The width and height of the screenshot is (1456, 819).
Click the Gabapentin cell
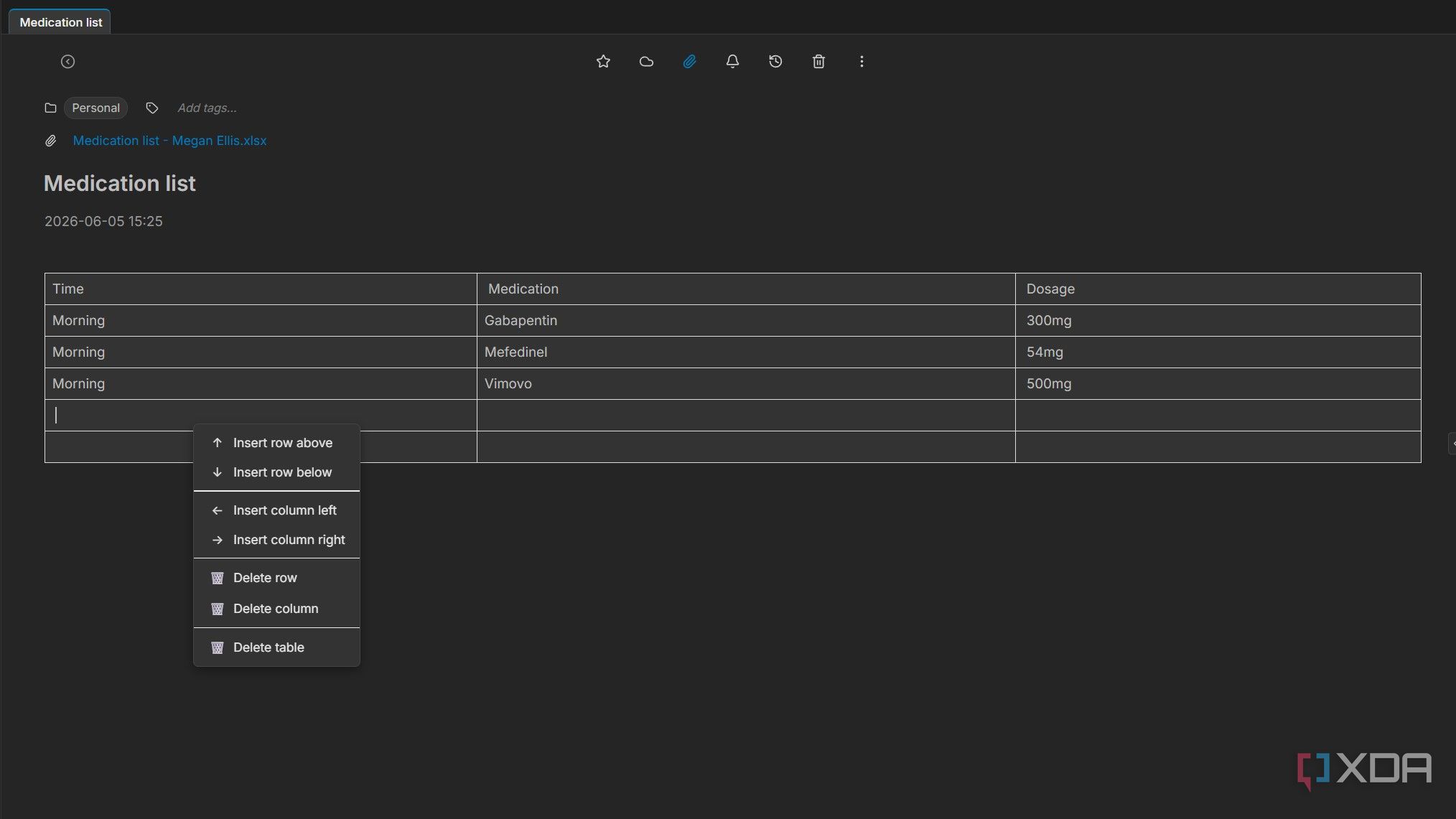(x=746, y=320)
